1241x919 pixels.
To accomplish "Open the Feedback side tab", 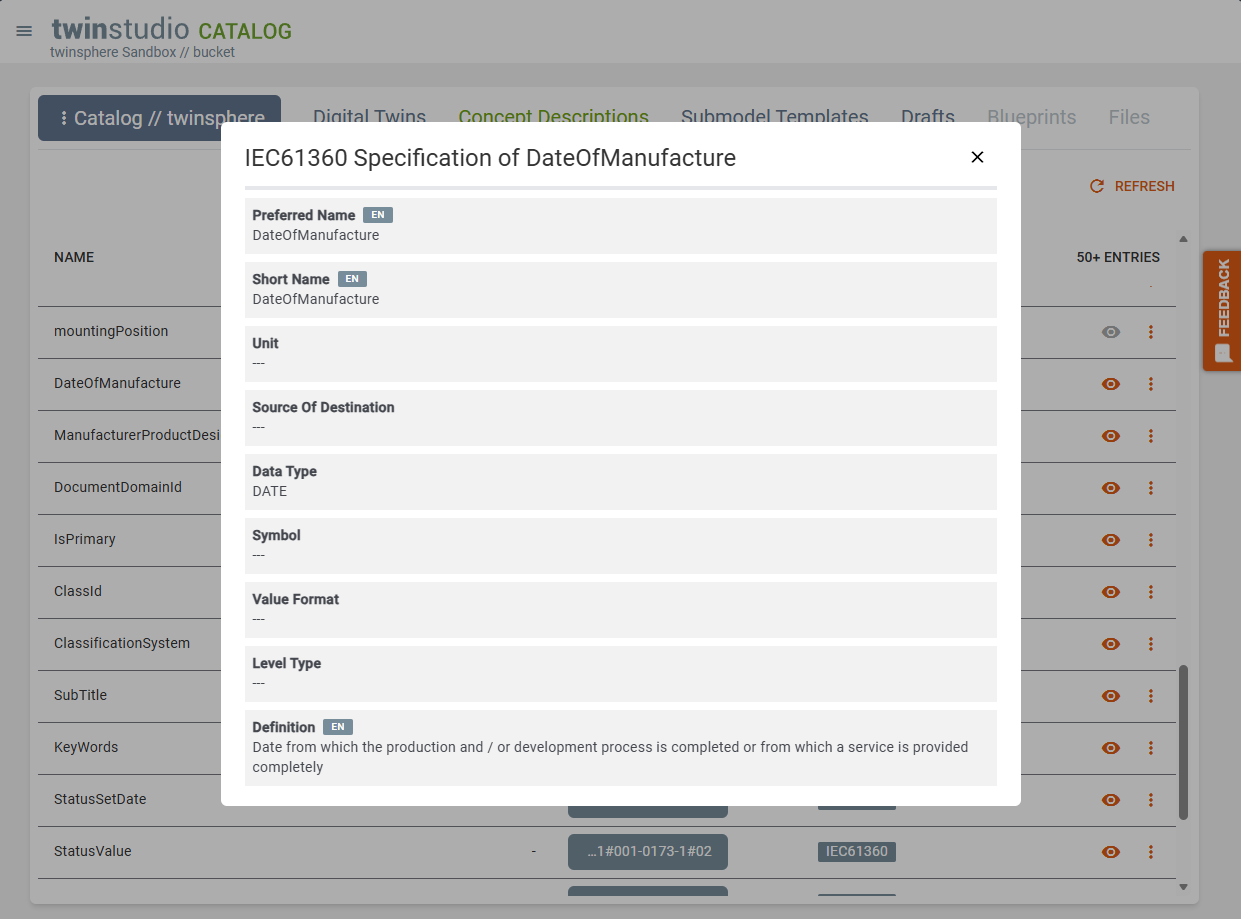I will click(x=1222, y=311).
